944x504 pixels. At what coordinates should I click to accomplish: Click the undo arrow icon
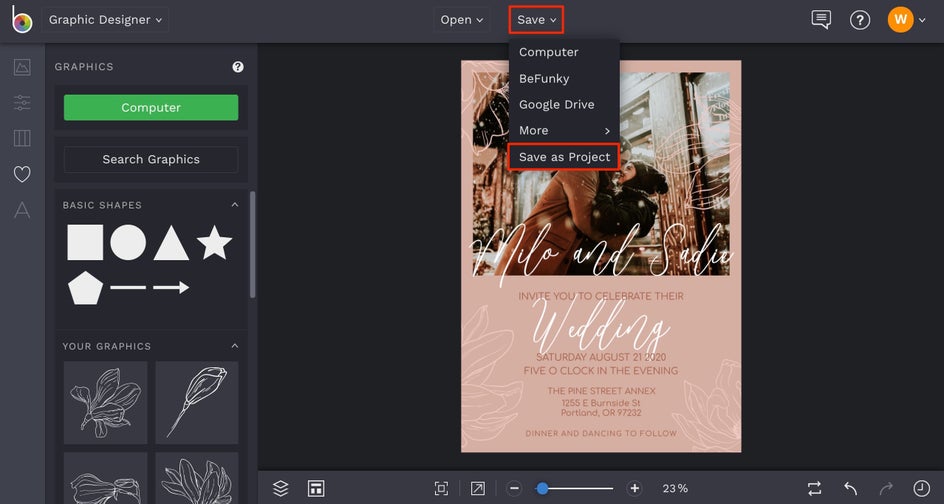[x=850, y=488]
